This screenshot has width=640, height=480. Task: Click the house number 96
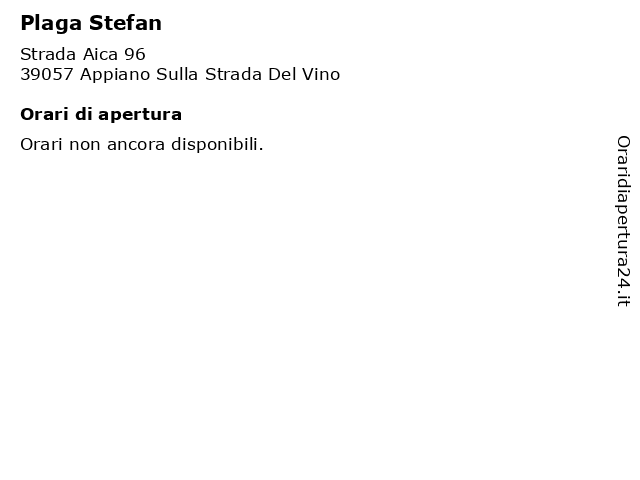[x=135, y=54]
